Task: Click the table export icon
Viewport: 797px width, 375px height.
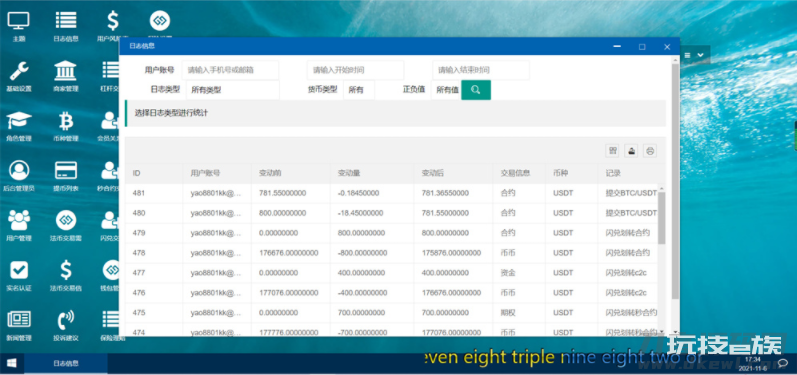Action: pos(631,150)
